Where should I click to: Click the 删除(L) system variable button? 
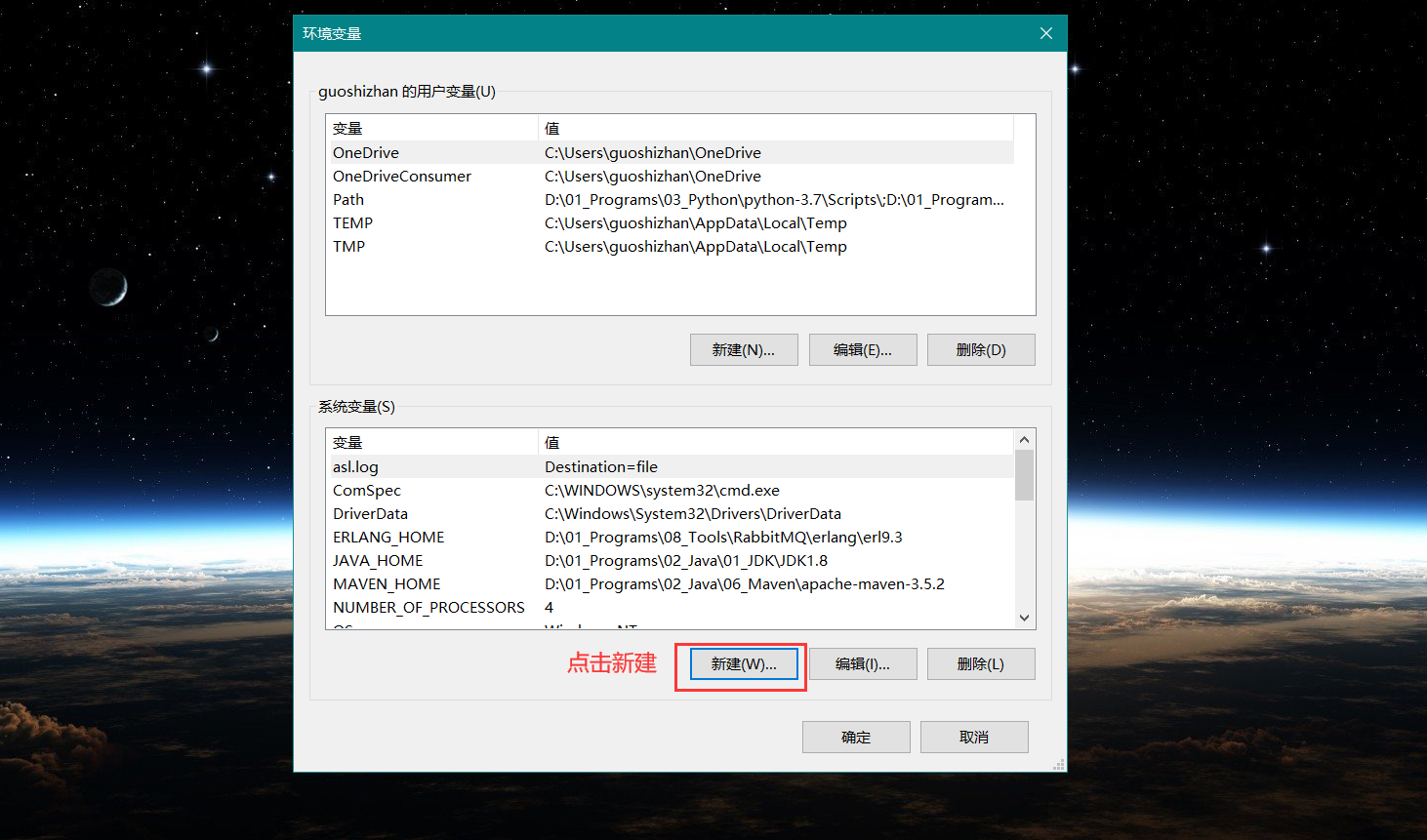click(x=981, y=664)
